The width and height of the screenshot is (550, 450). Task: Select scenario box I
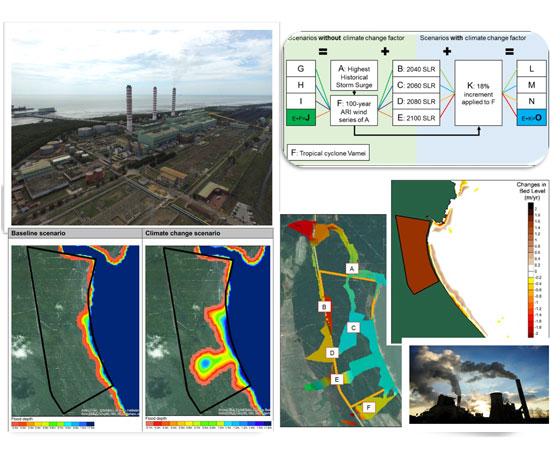[x=301, y=101]
